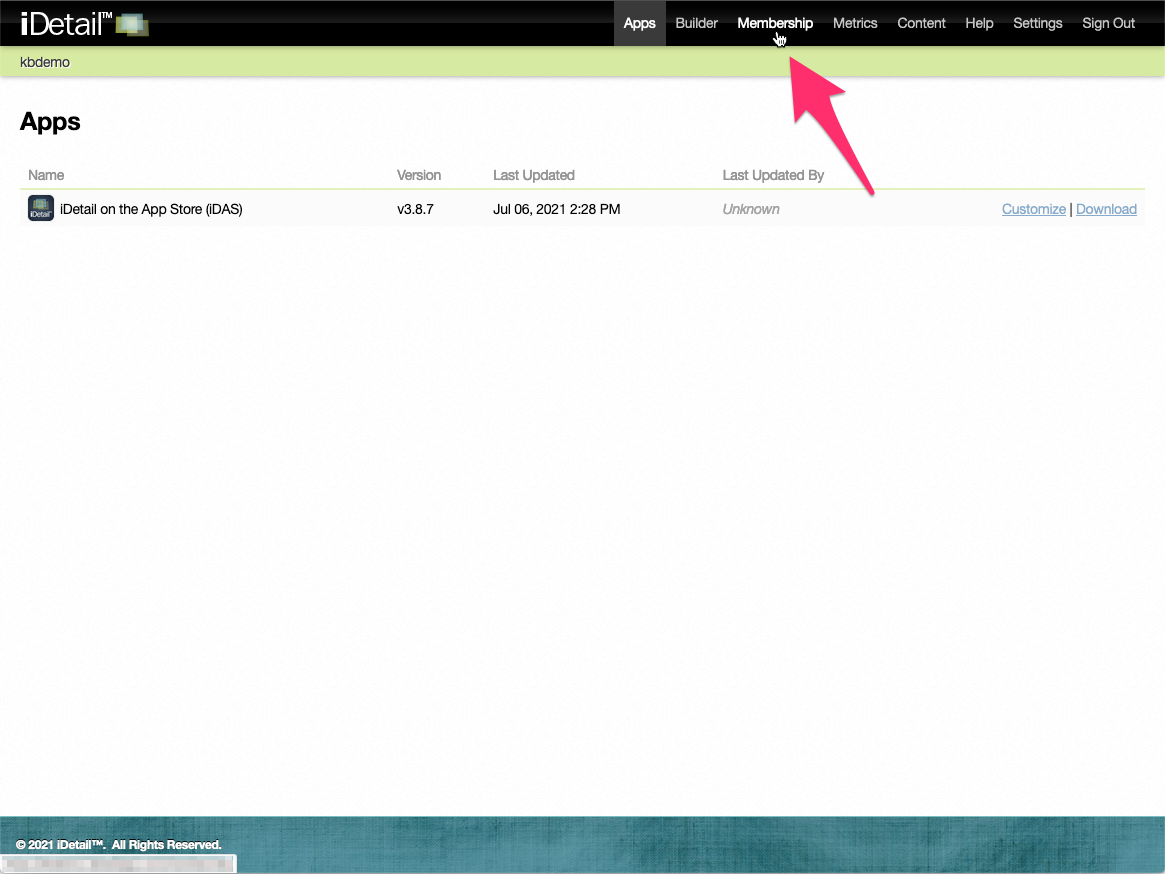Click the v3.8.7 version cell
The height and width of the screenshot is (874, 1165).
tap(415, 209)
